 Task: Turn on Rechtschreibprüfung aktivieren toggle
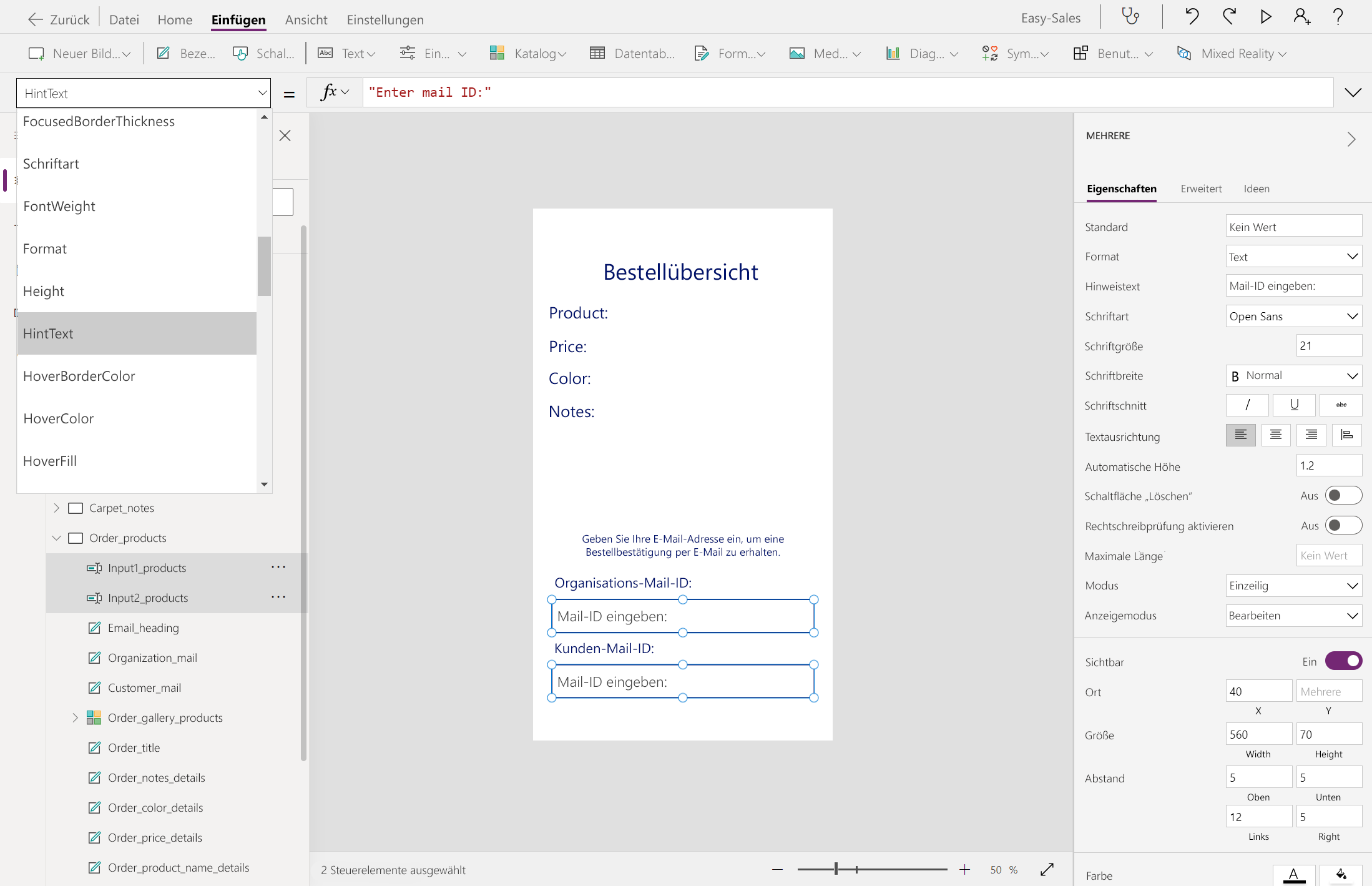(1343, 526)
